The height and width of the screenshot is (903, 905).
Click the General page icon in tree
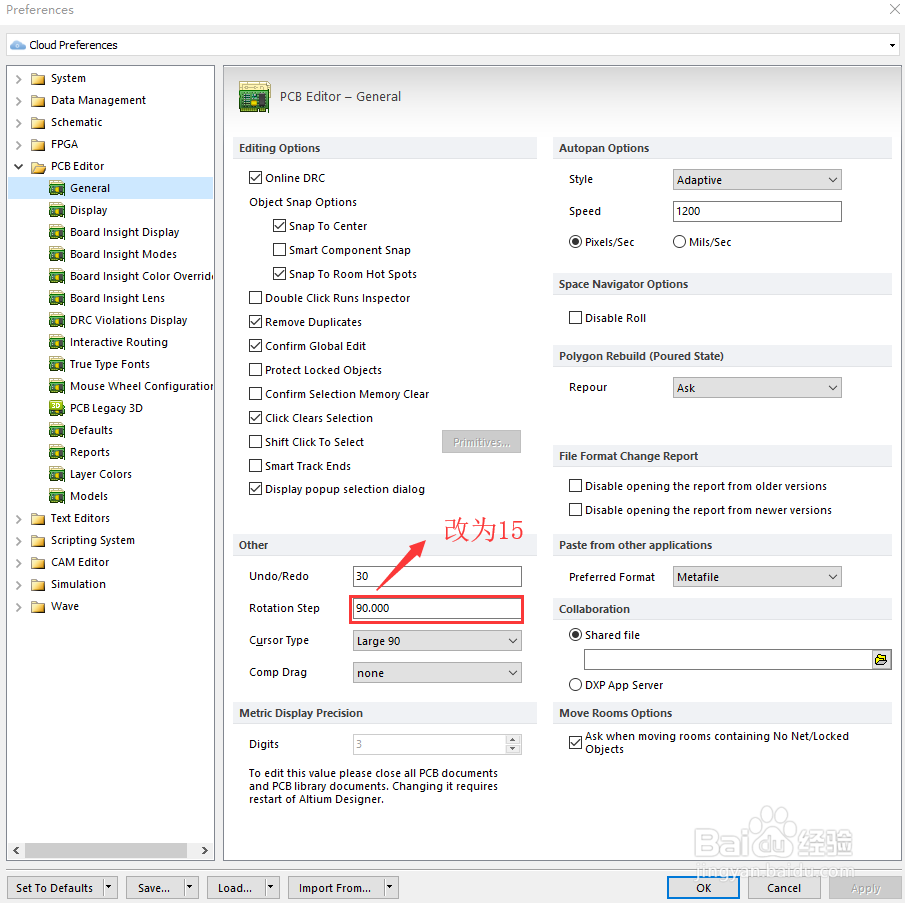(57, 188)
